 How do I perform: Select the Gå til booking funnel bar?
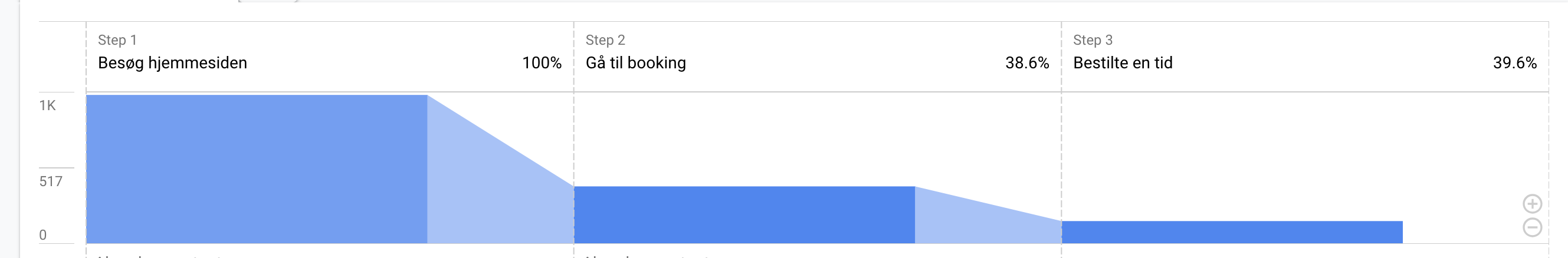pyautogui.click(x=744, y=215)
